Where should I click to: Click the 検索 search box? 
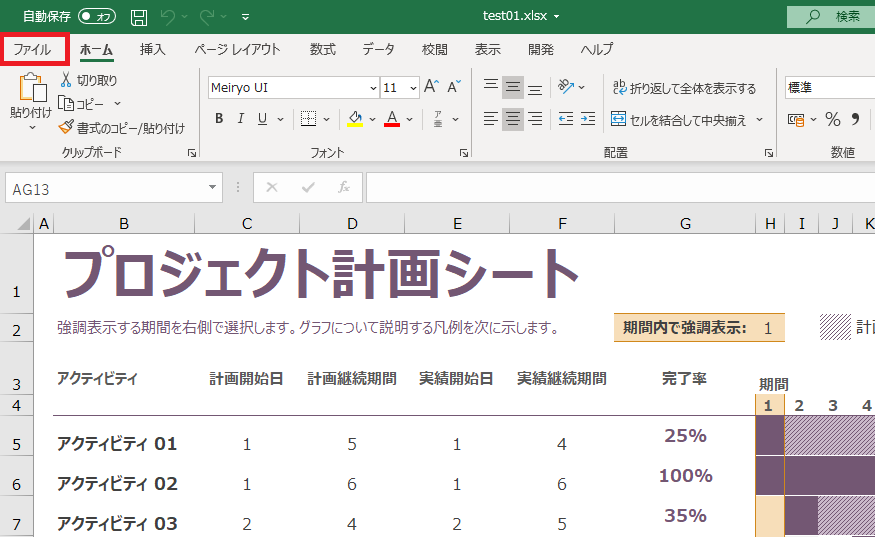point(831,17)
